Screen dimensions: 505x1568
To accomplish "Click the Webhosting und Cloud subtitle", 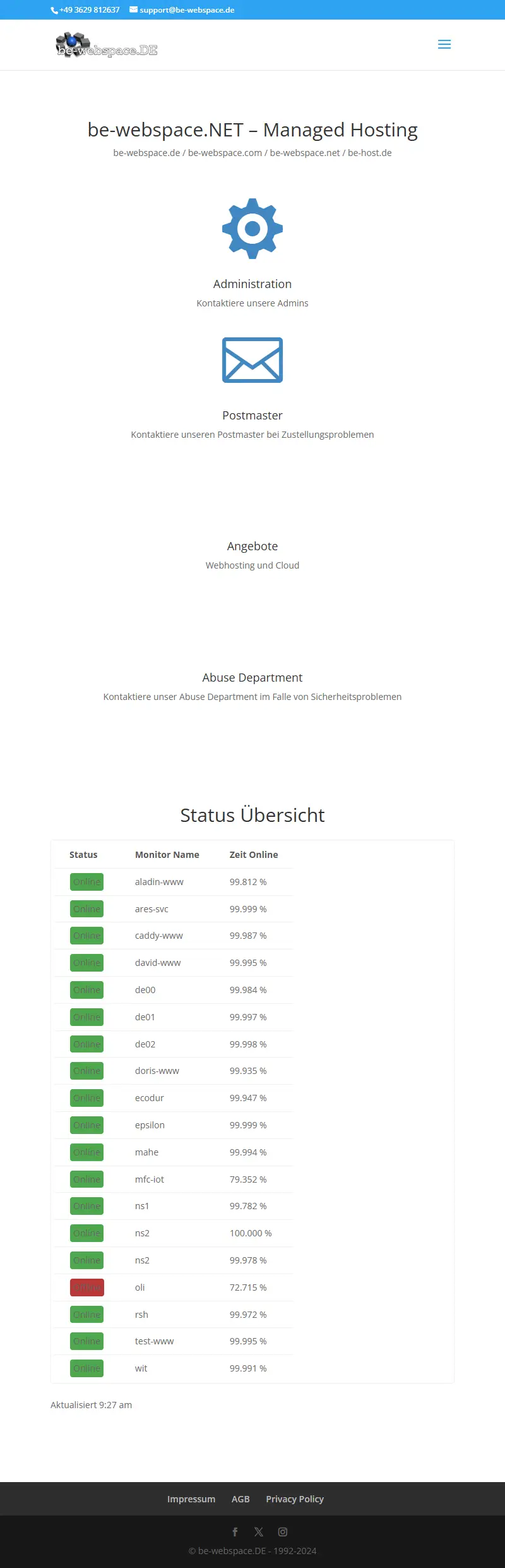I will pos(252,565).
